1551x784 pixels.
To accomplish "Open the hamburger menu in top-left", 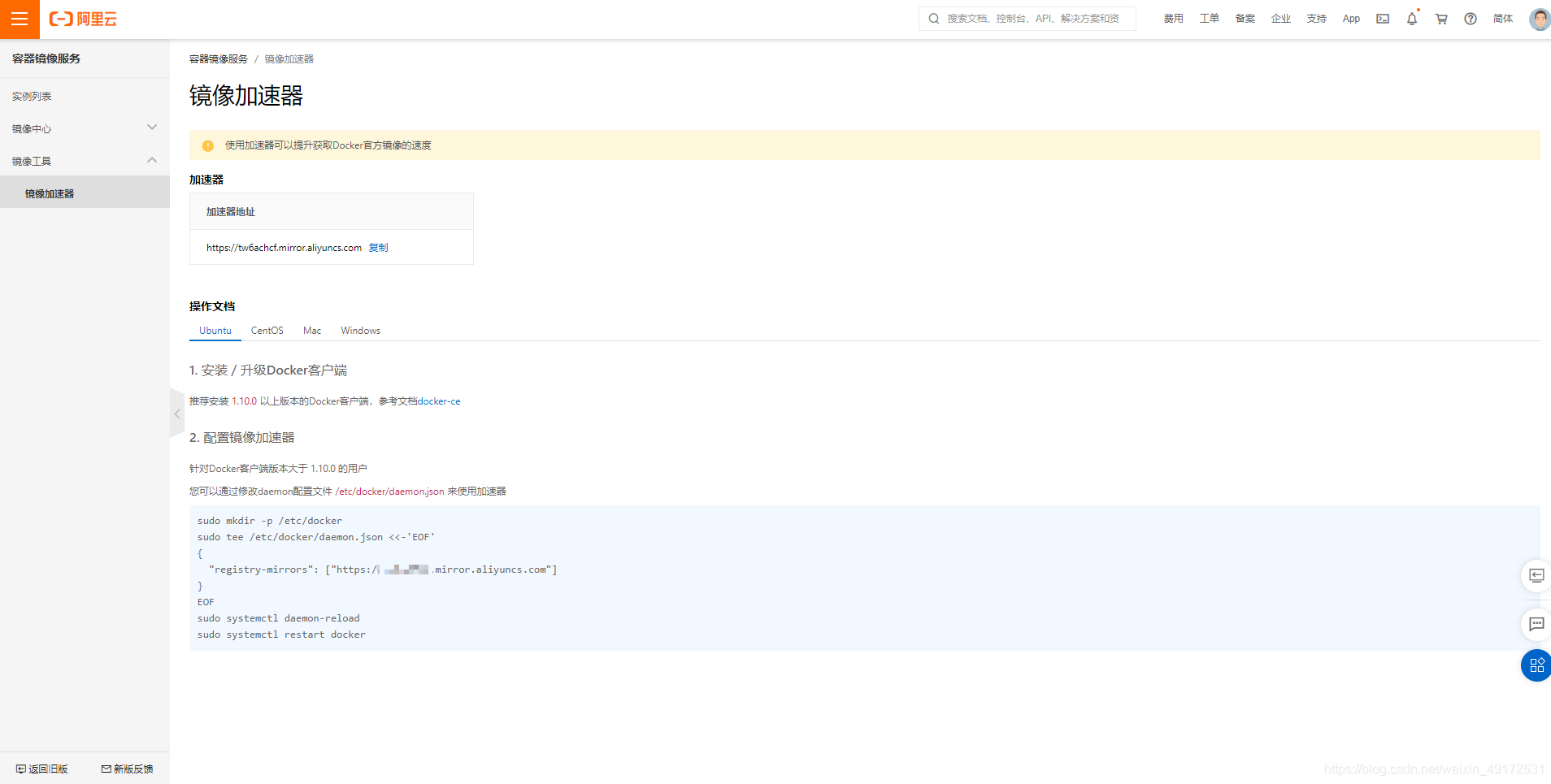I will tap(20, 19).
